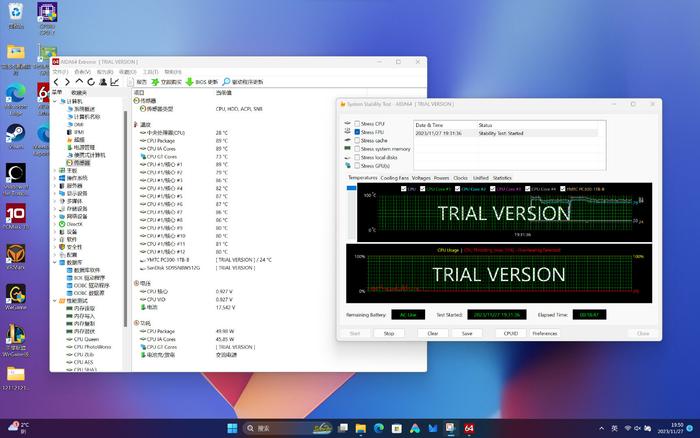Enable the Stress system memory checkbox
700x438 pixels.
coord(357,149)
